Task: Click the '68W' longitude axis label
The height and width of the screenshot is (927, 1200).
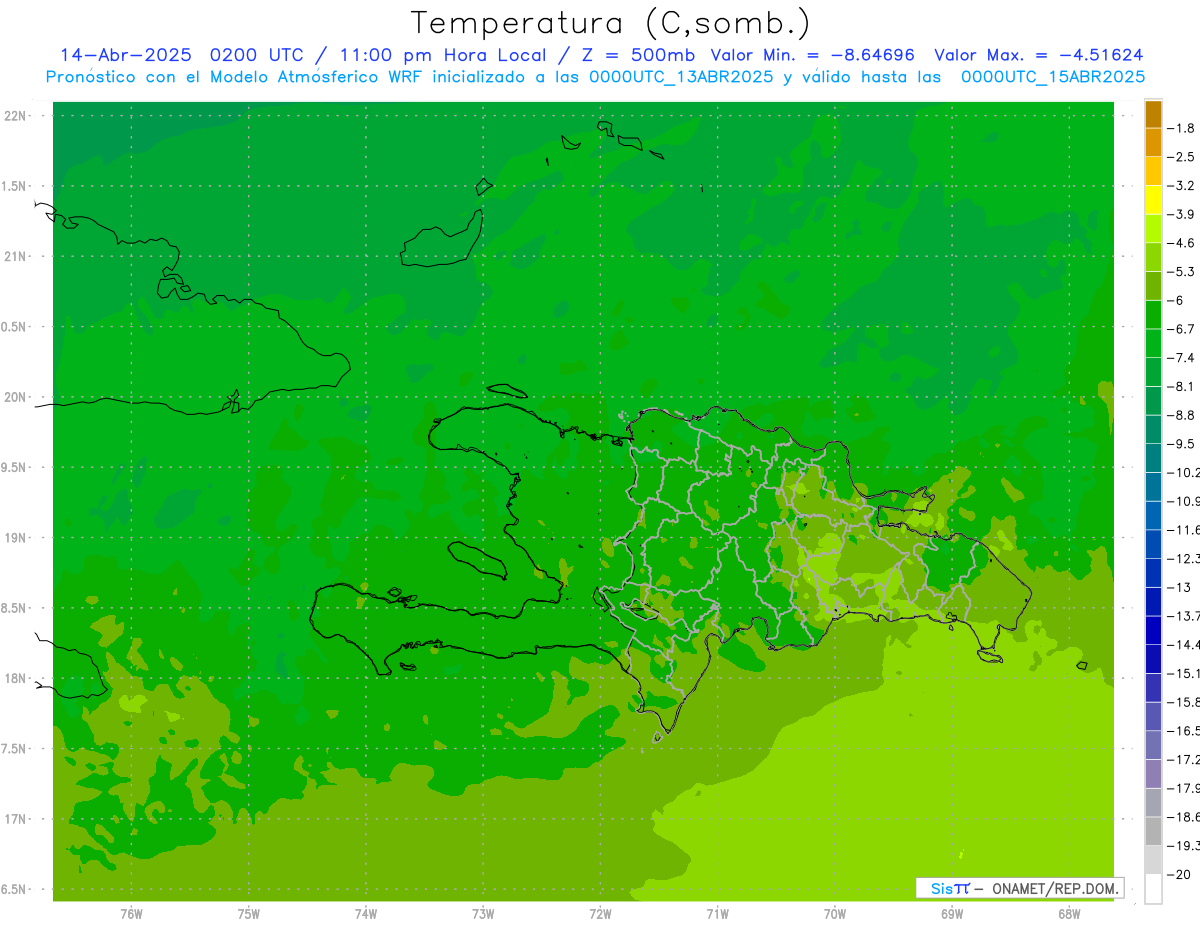Action: point(1069,913)
